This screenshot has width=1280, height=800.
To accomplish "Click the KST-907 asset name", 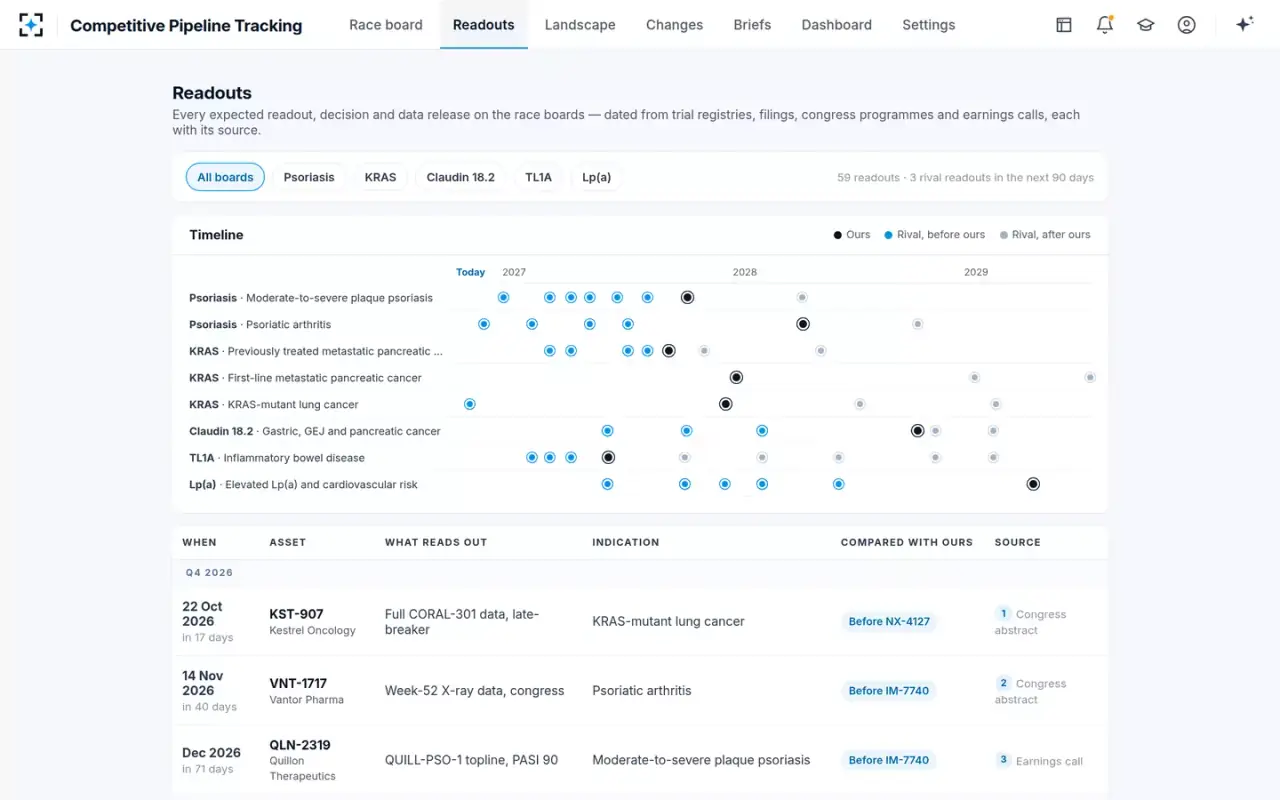I will pyautogui.click(x=296, y=614).
